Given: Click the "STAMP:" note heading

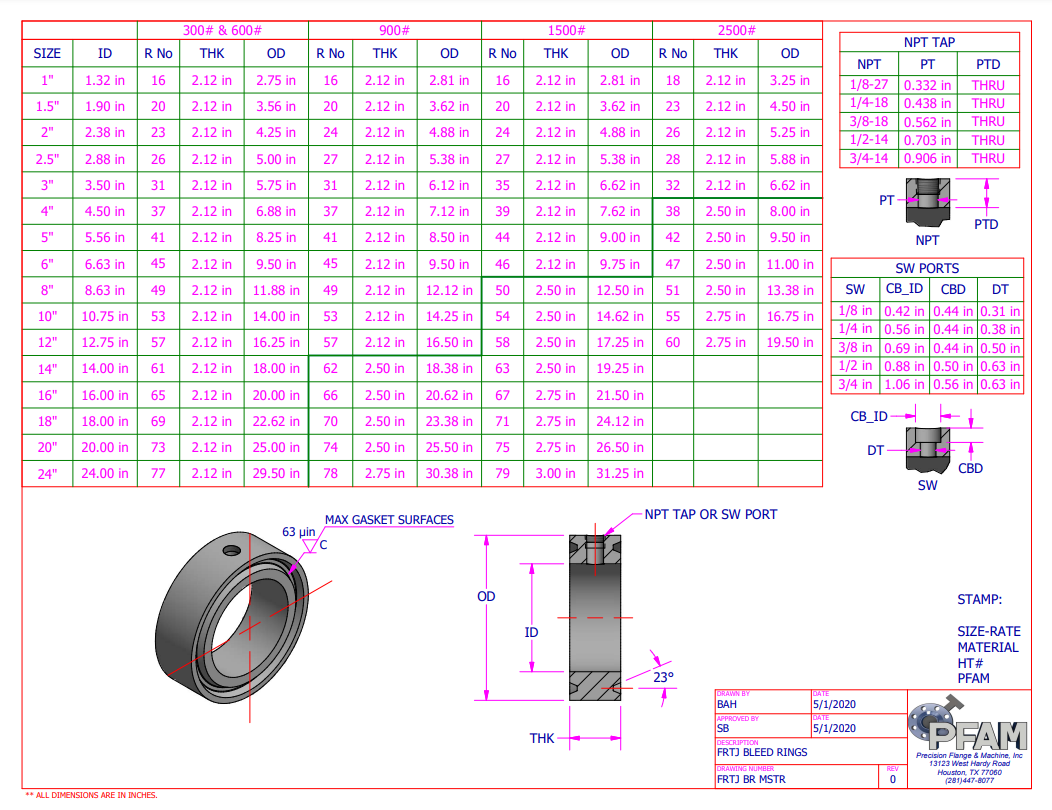Looking at the screenshot, I should point(979,600).
